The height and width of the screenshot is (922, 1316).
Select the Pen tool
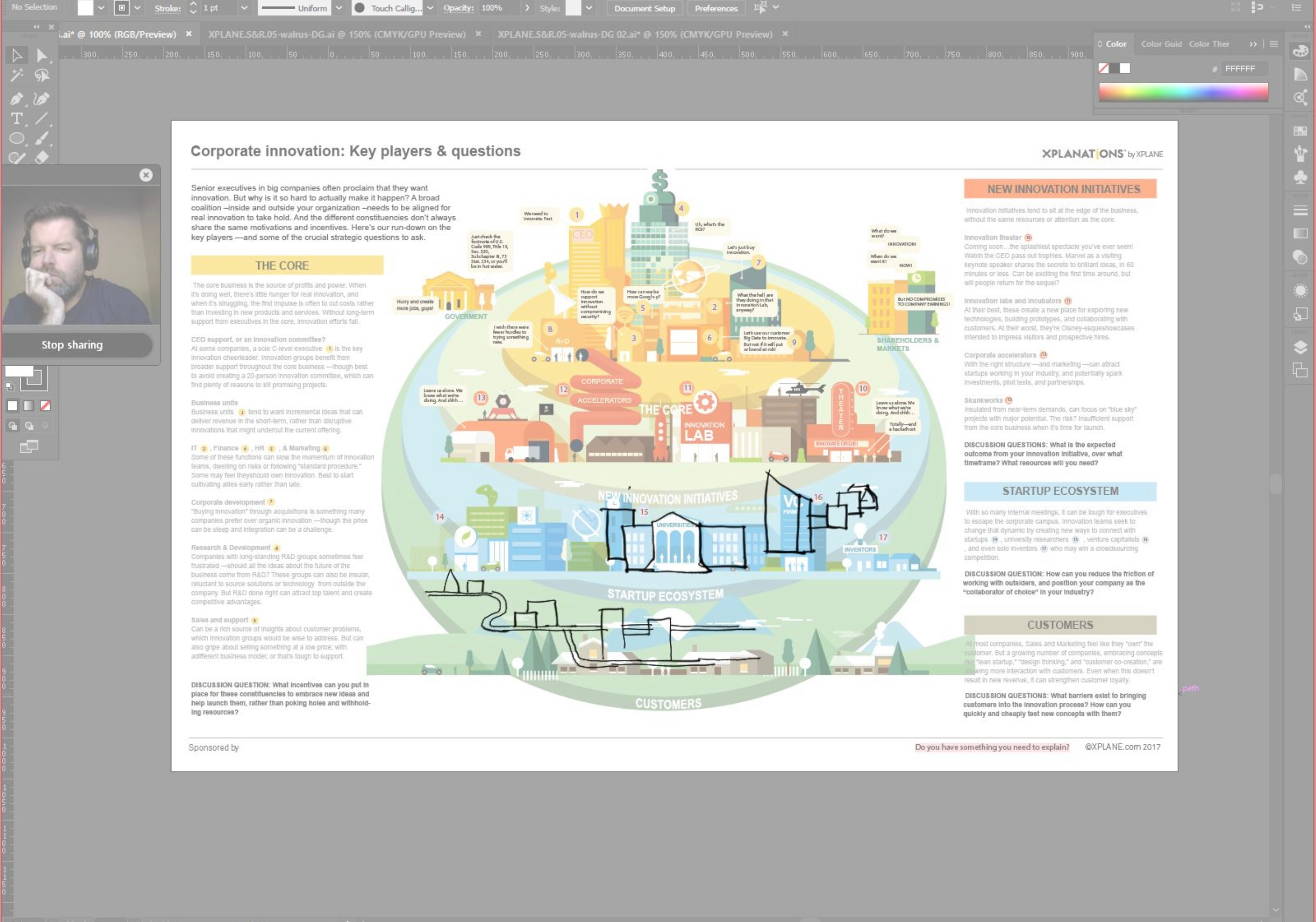[16, 99]
